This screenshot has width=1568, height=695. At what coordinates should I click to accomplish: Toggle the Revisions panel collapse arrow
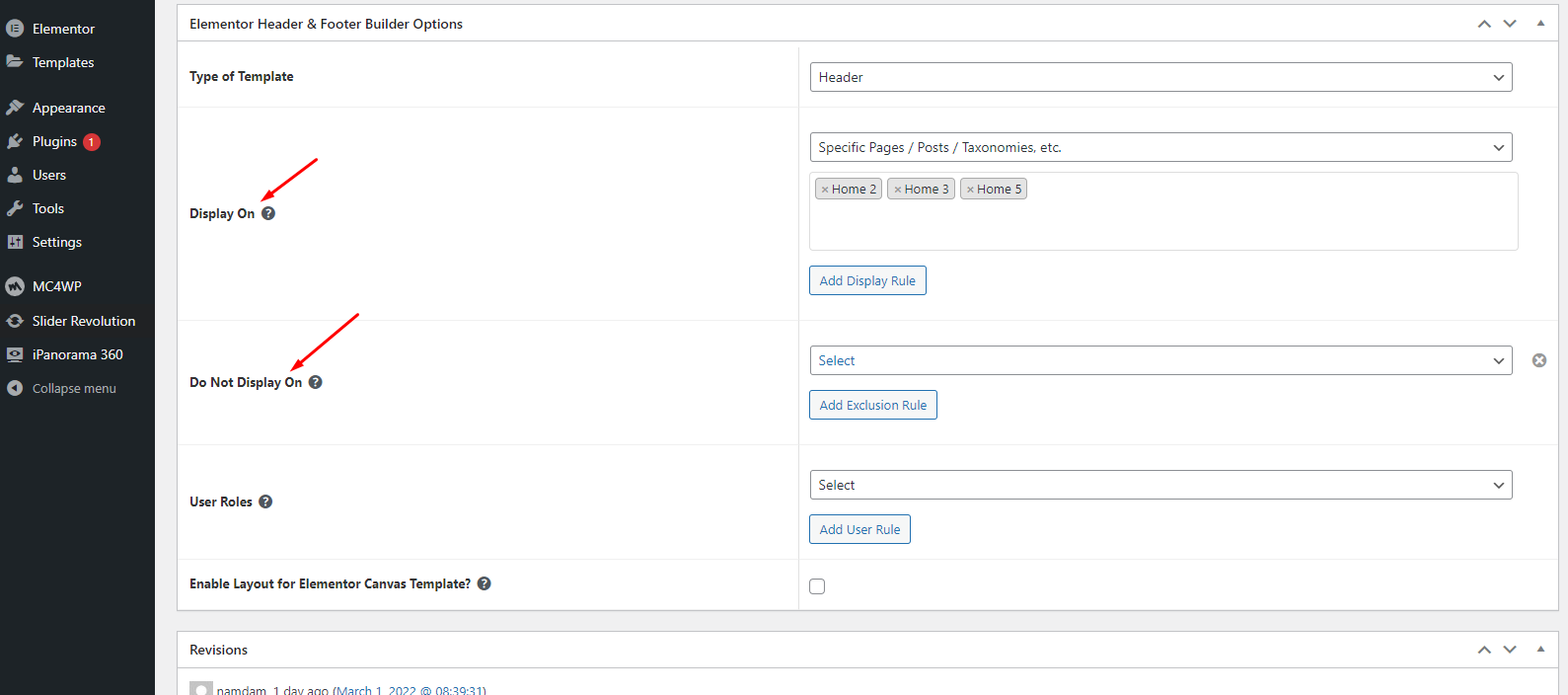(x=1540, y=650)
